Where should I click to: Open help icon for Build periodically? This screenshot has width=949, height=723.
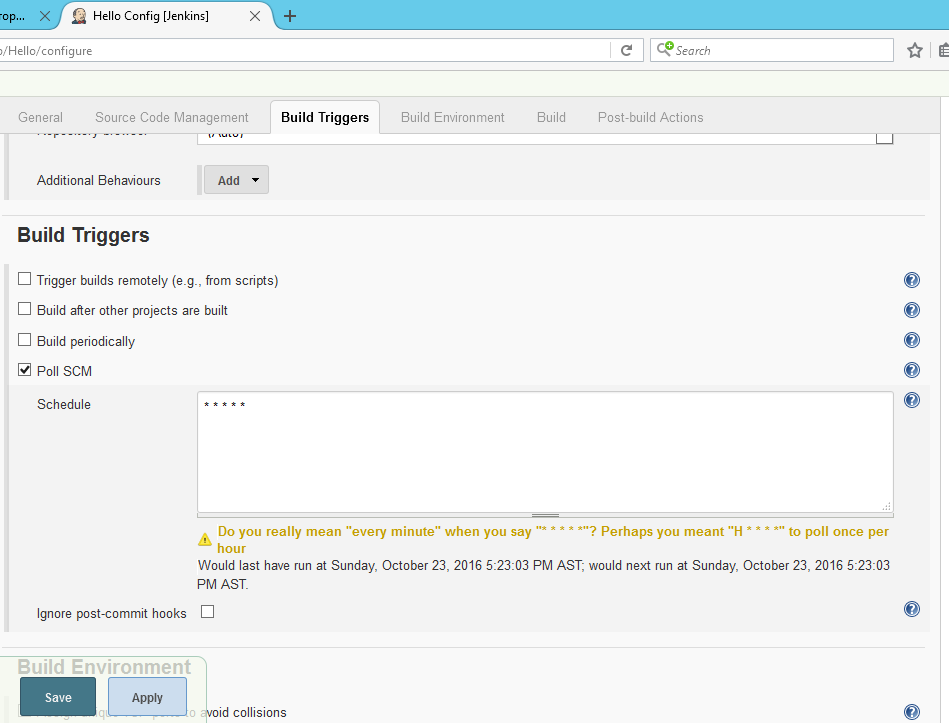tap(911, 340)
